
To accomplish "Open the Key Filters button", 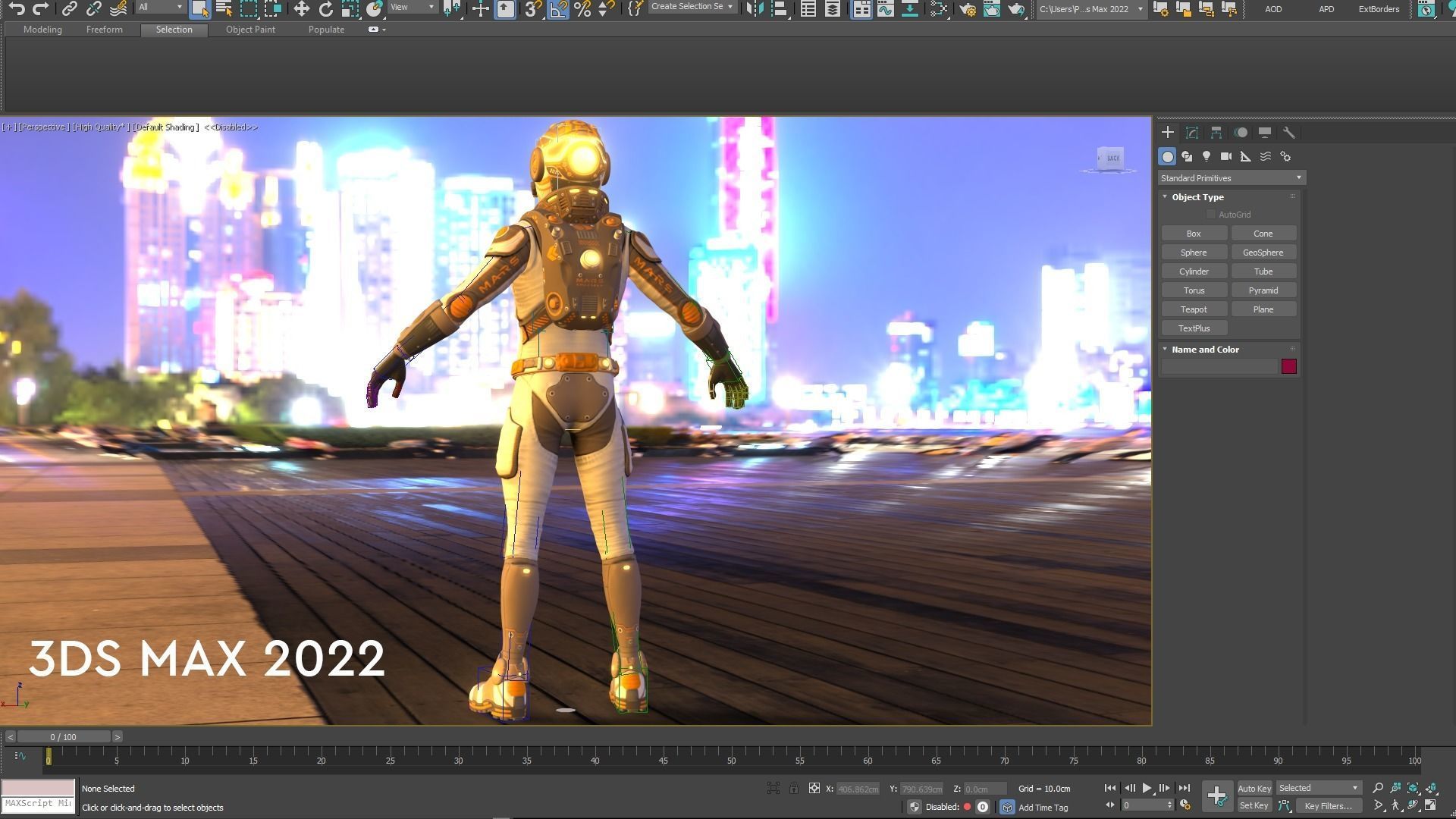I will pyautogui.click(x=1328, y=806).
